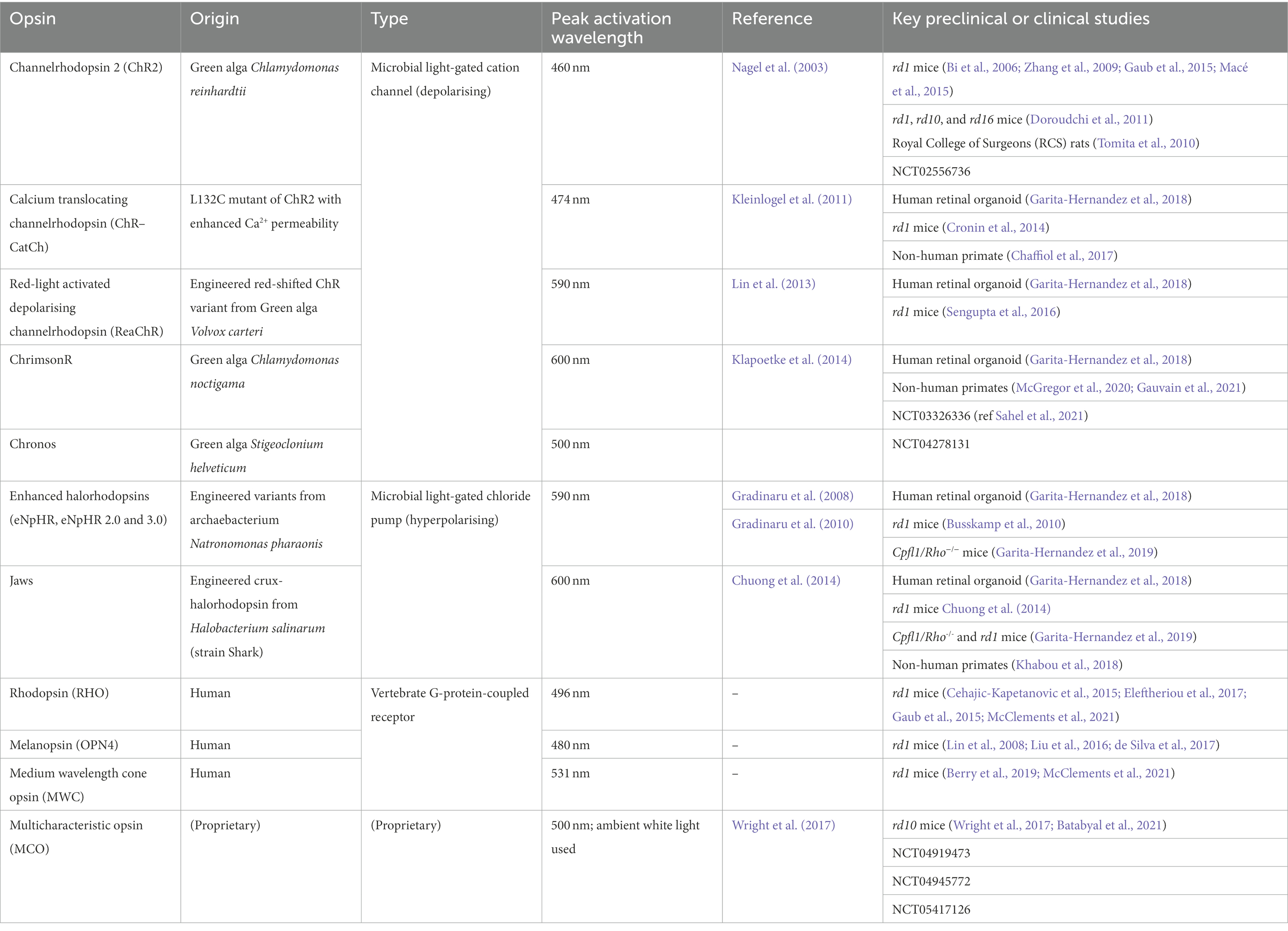Open the Gauvain et al., 2021 citation
This screenshot has width=1288, height=931.
[1189, 388]
